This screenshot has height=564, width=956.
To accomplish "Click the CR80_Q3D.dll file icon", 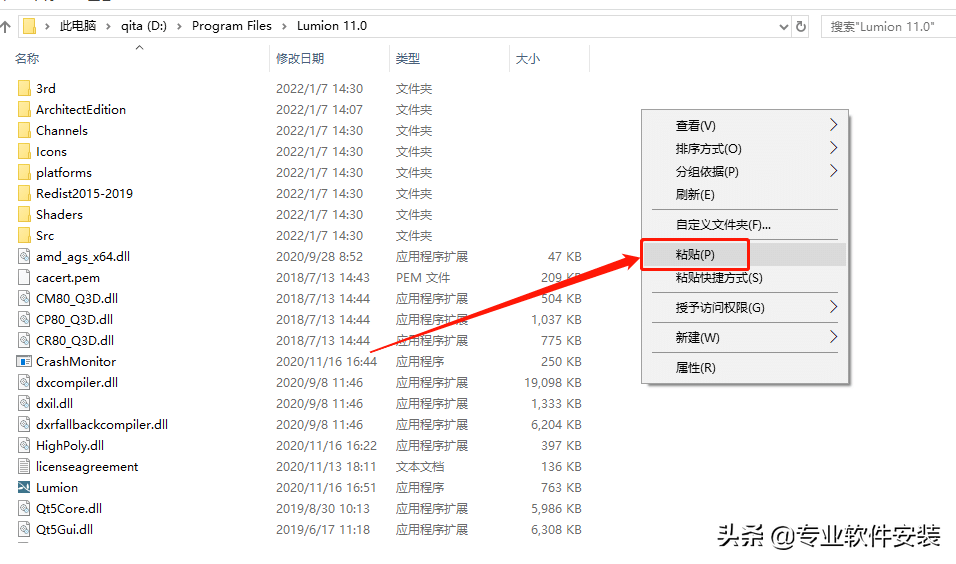I will coord(24,340).
